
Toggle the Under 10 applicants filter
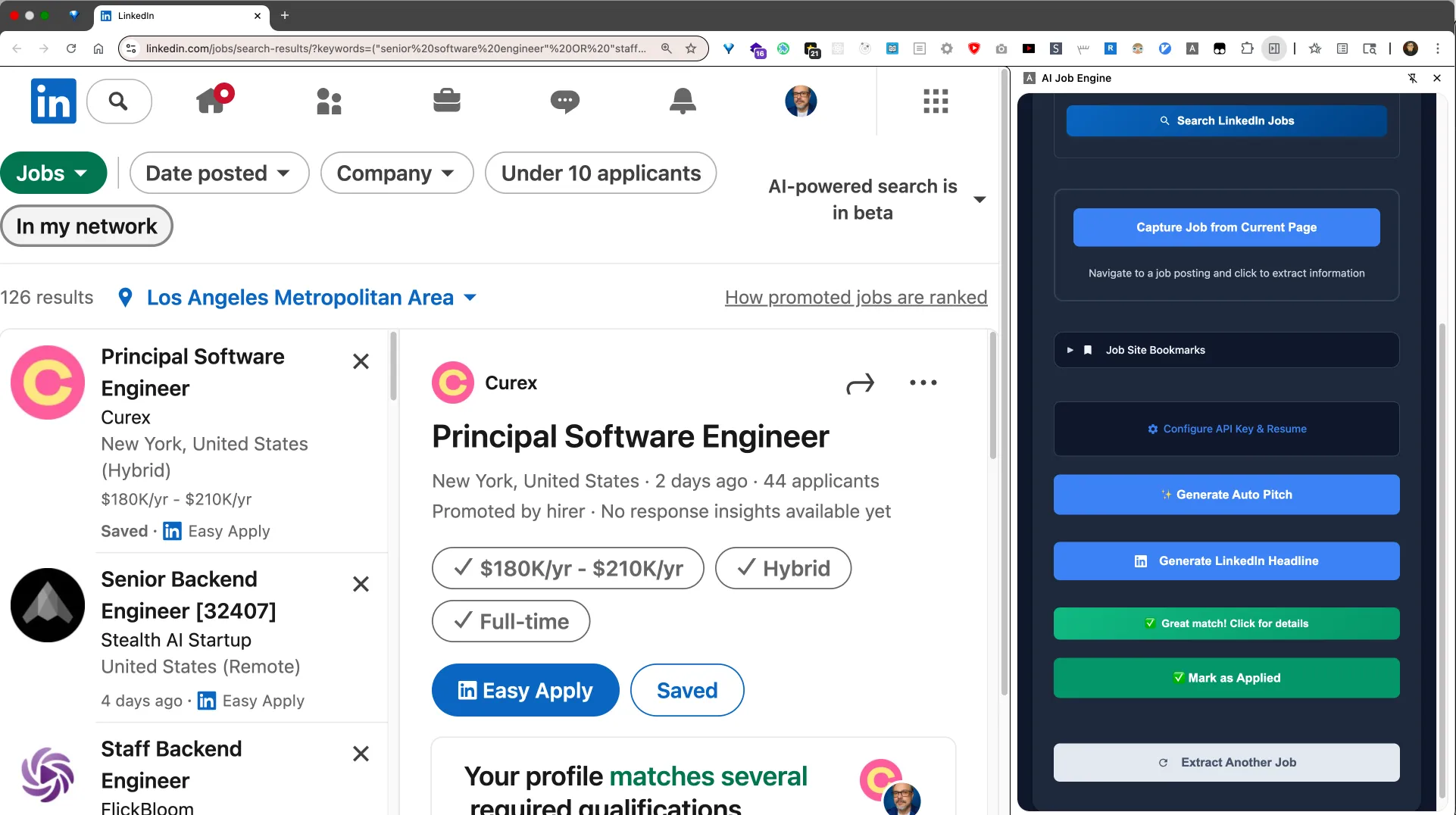pos(601,173)
